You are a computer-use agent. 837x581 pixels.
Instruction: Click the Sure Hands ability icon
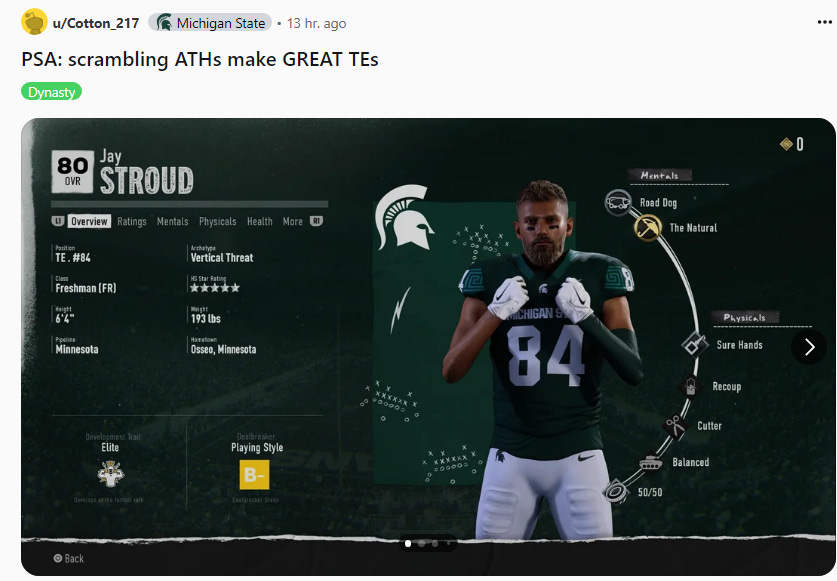point(694,344)
